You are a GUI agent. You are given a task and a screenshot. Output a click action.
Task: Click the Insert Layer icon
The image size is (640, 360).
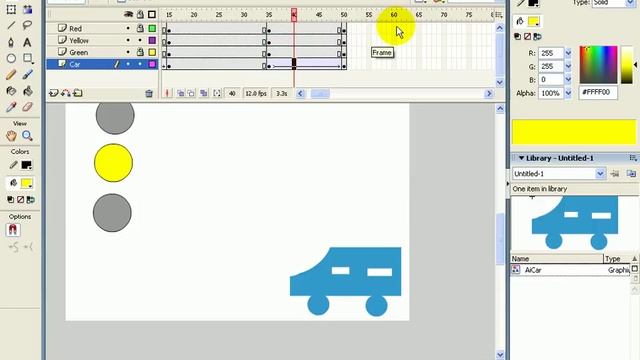click(53, 93)
